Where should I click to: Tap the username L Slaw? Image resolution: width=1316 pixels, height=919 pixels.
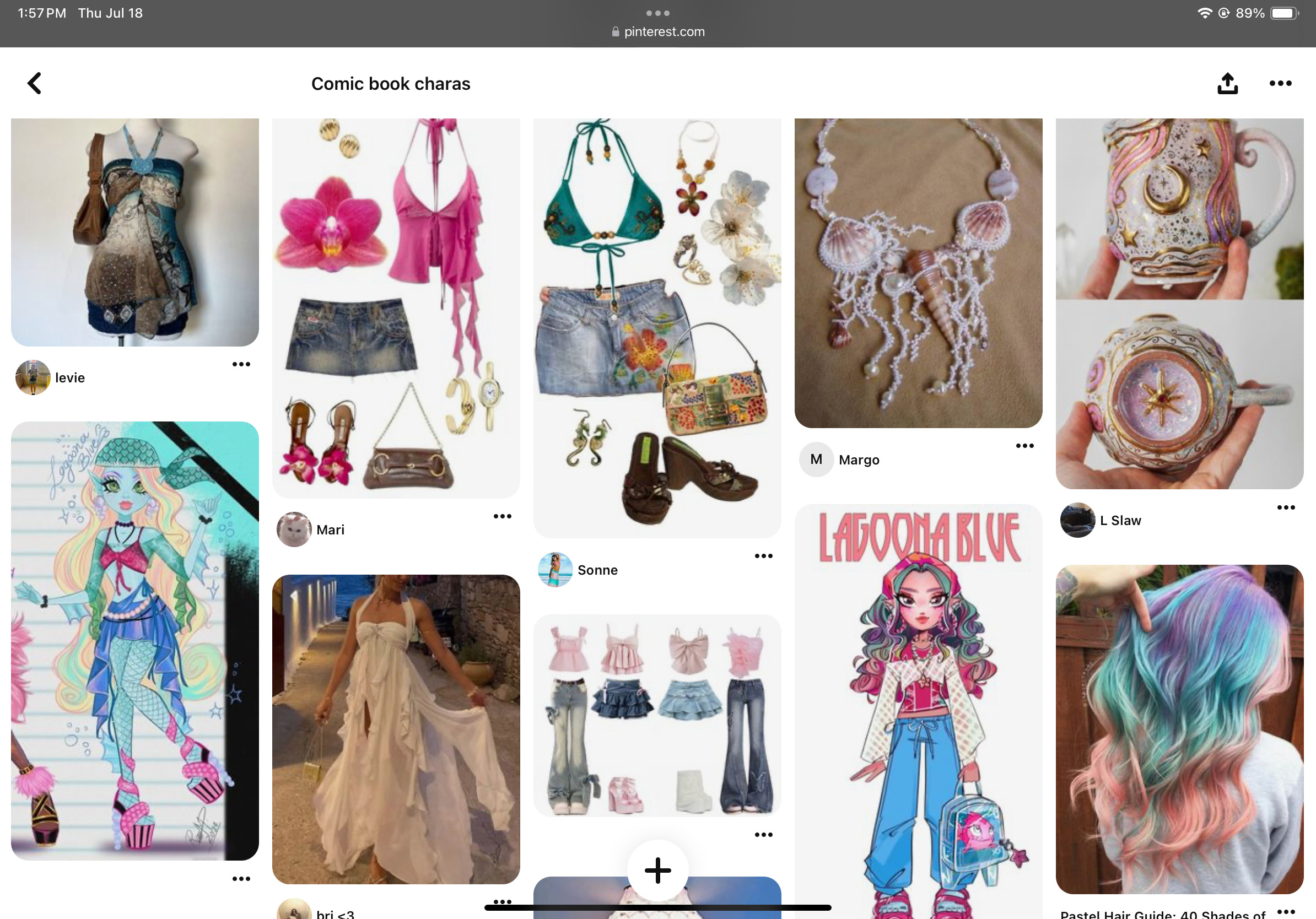(1120, 520)
